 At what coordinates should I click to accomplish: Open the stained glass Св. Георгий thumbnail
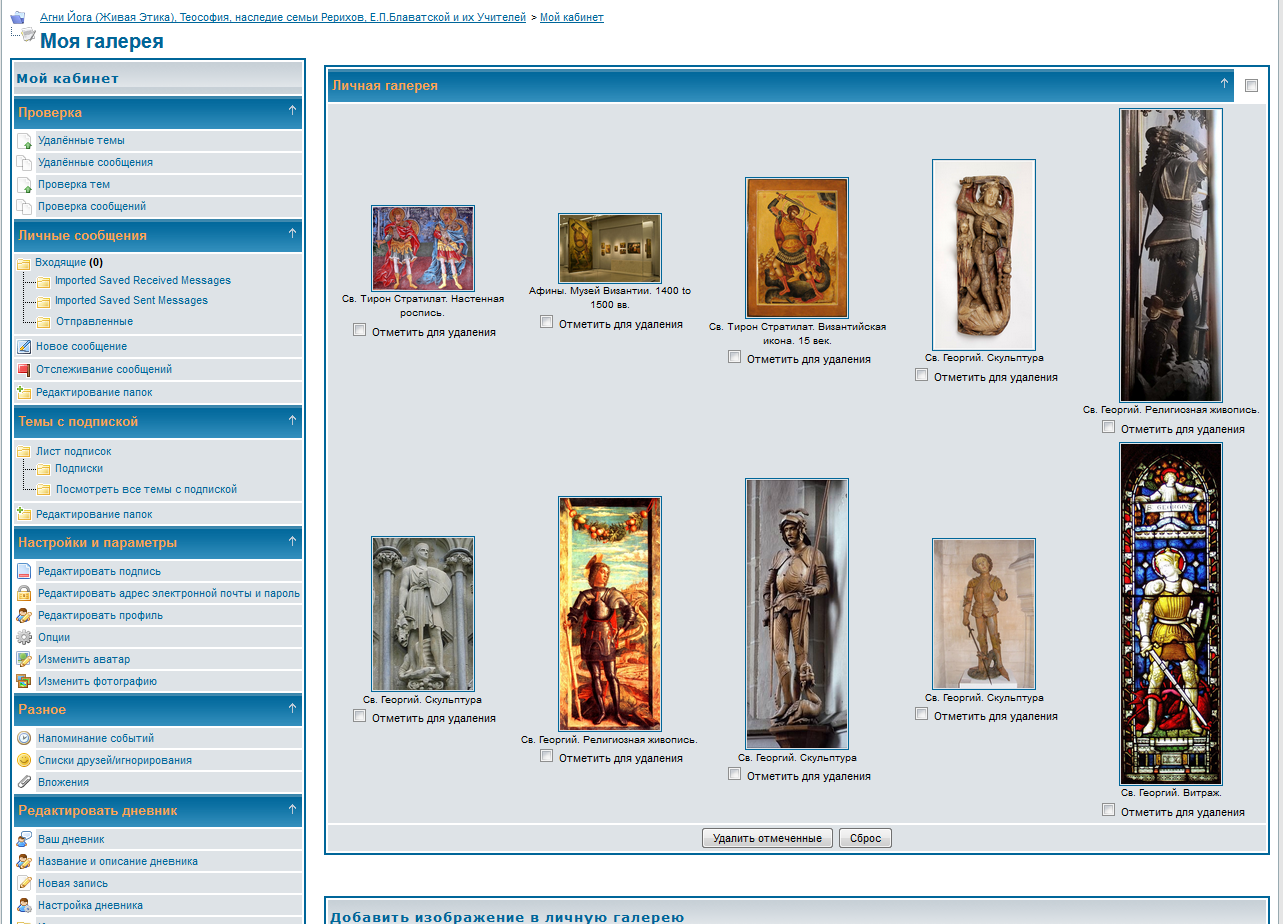[x=1170, y=614]
